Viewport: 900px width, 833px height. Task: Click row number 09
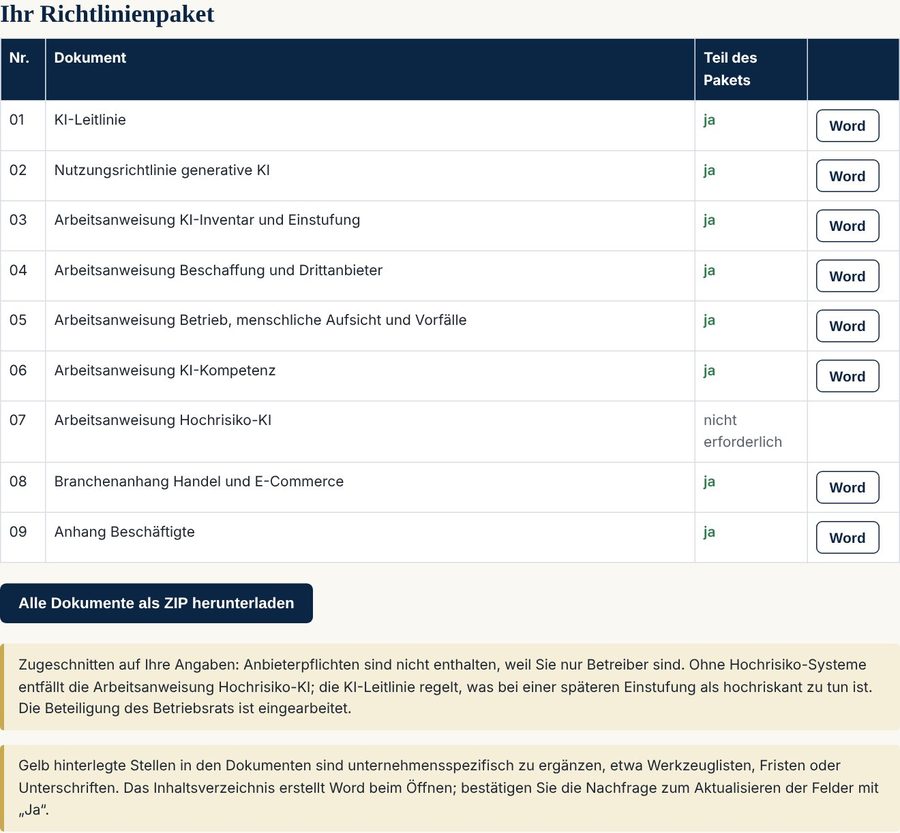(17, 532)
